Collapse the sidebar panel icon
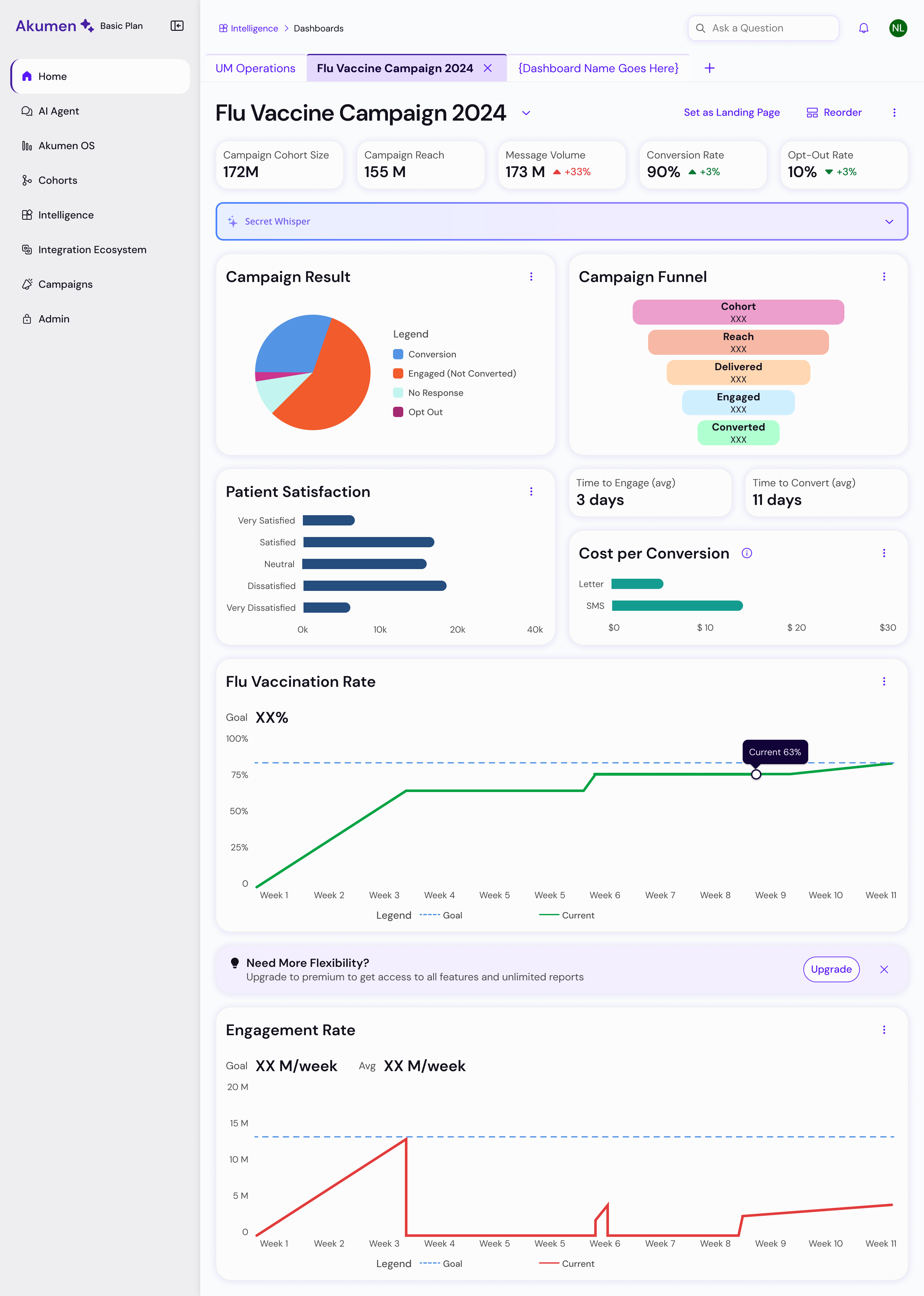 [x=177, y=26]
